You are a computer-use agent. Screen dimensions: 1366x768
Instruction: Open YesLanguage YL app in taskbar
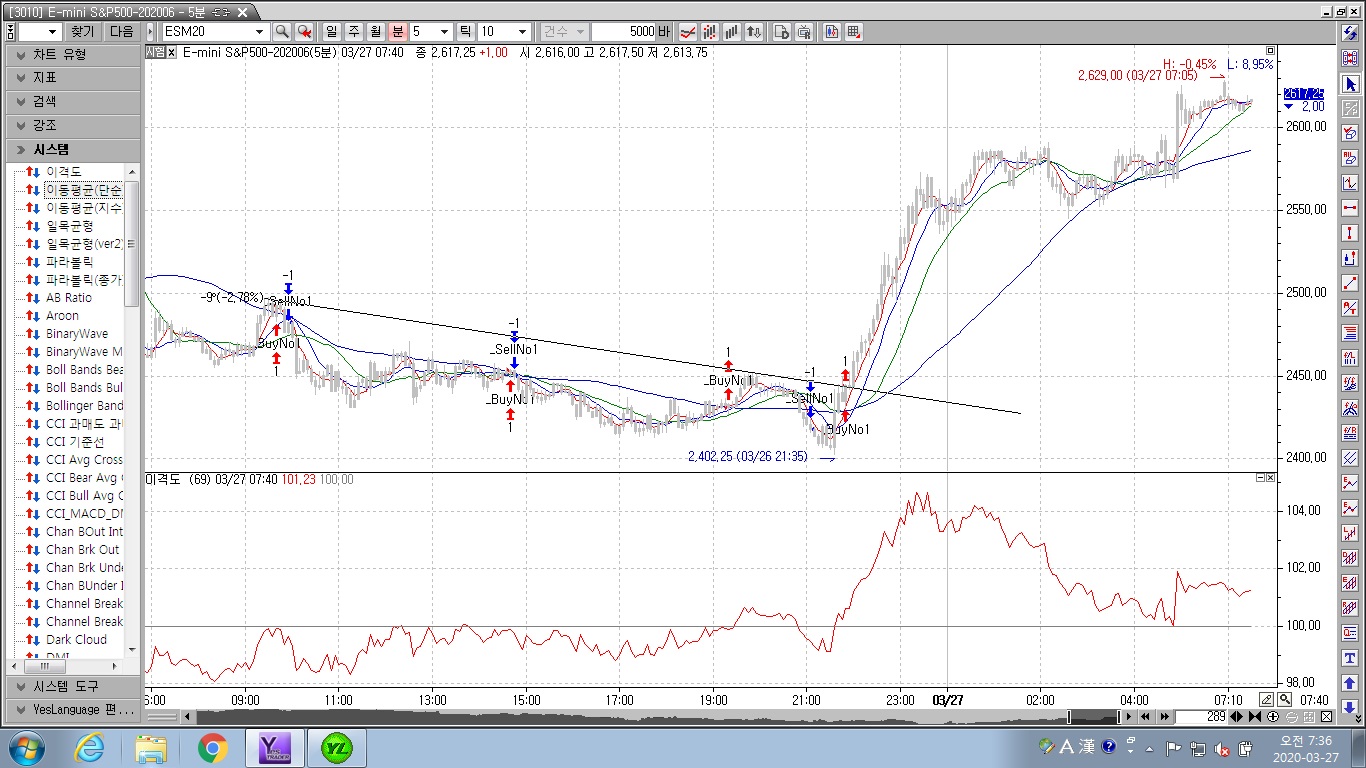pyautogui.click(x=337, y=747)
